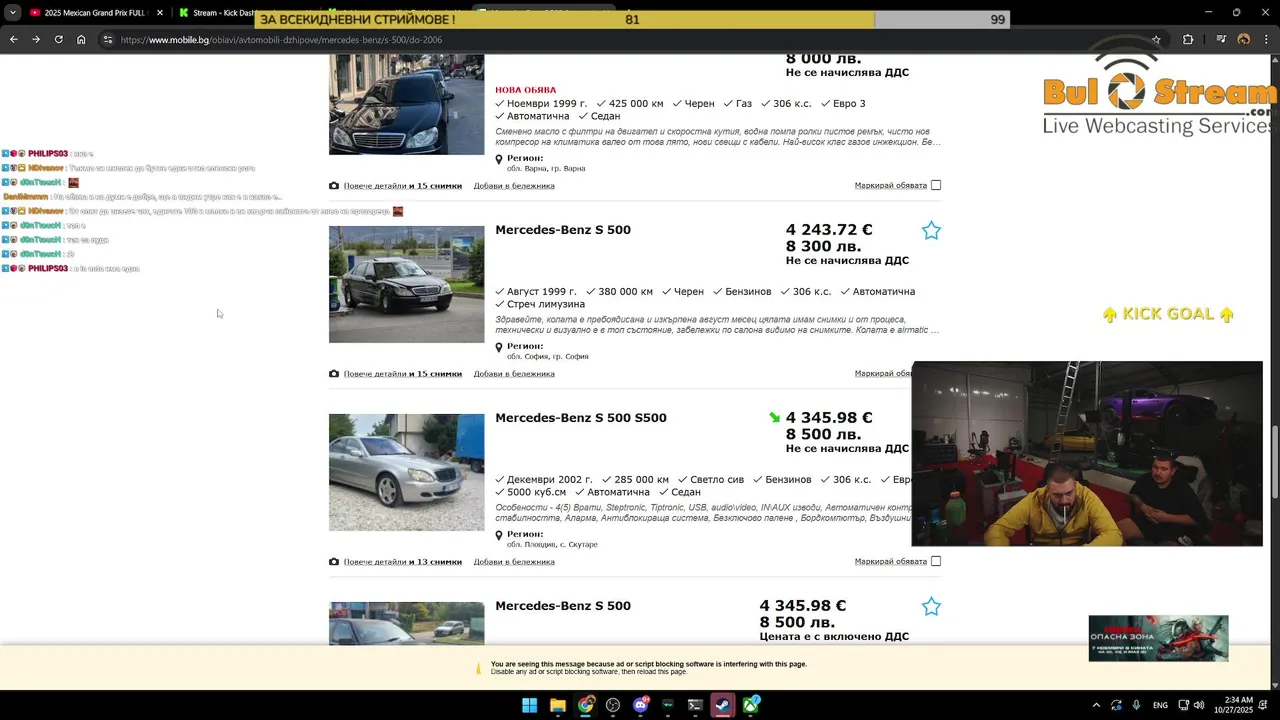
Task: Open File Explorer from the taskbar
Action: [x=558, y=705]
